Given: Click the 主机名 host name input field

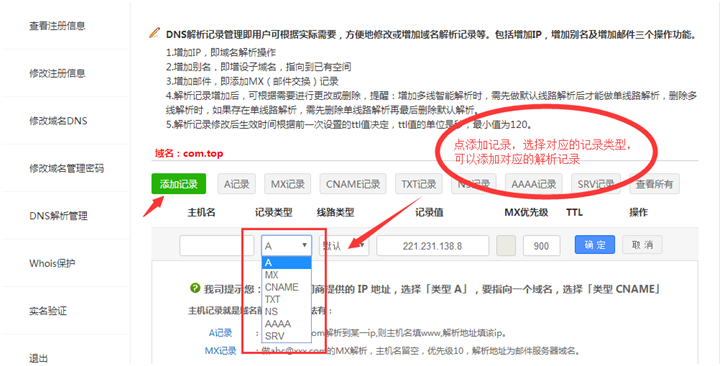Looking at the screenshot, I should point(216,245).
